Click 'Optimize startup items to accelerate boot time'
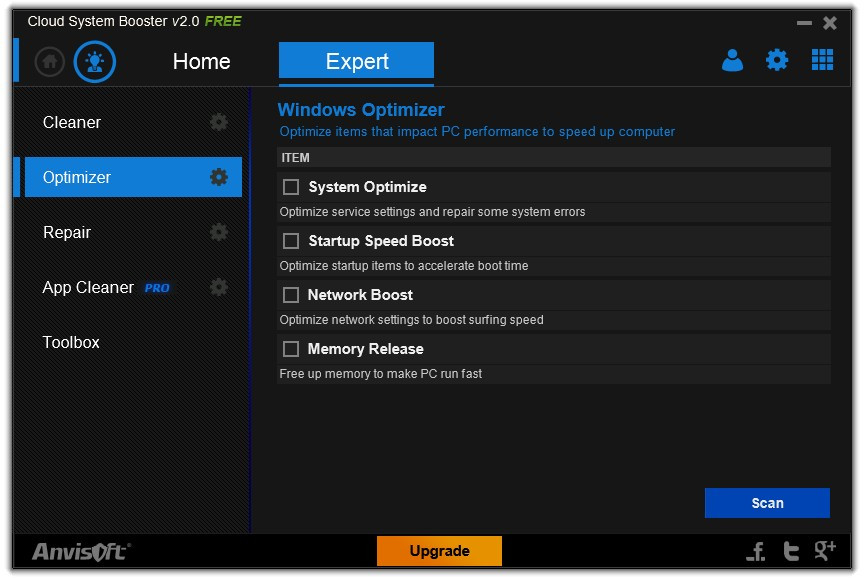The height and width of the screenshot is (578, 864). 404,266
